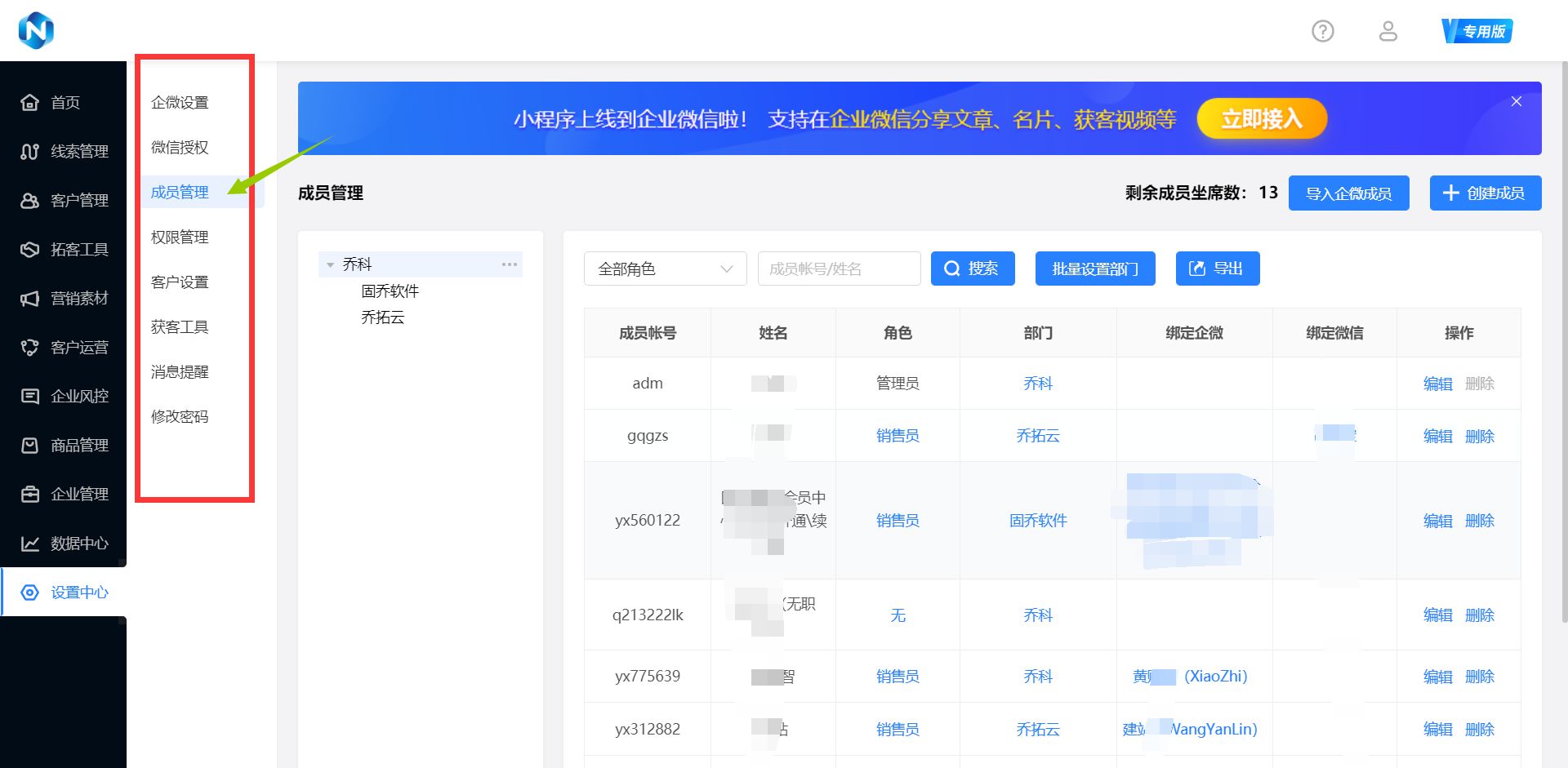Image resolution: width=1568 pixels, height=768 pixels.
Task: Click 固乔软件 department link in yx560122 row
Action: [1037, 521]
